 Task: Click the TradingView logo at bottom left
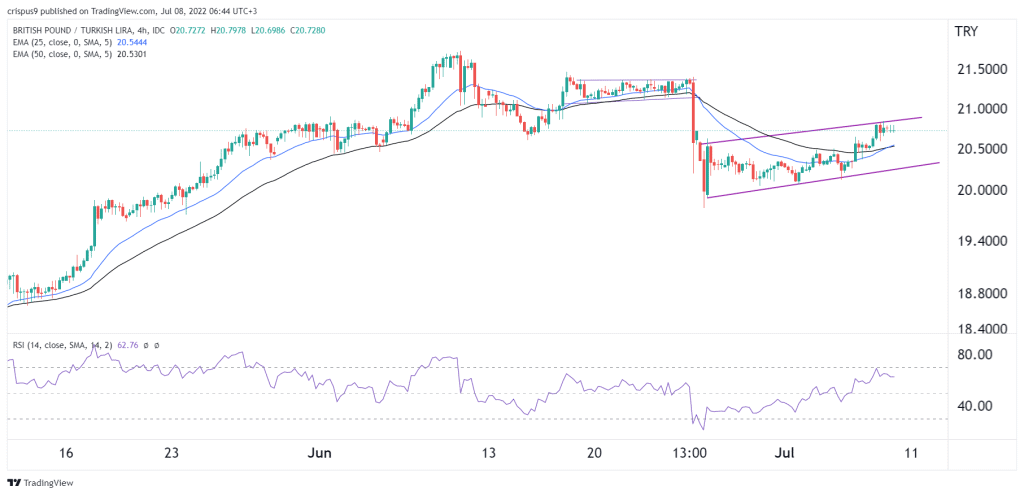(40, 483)
